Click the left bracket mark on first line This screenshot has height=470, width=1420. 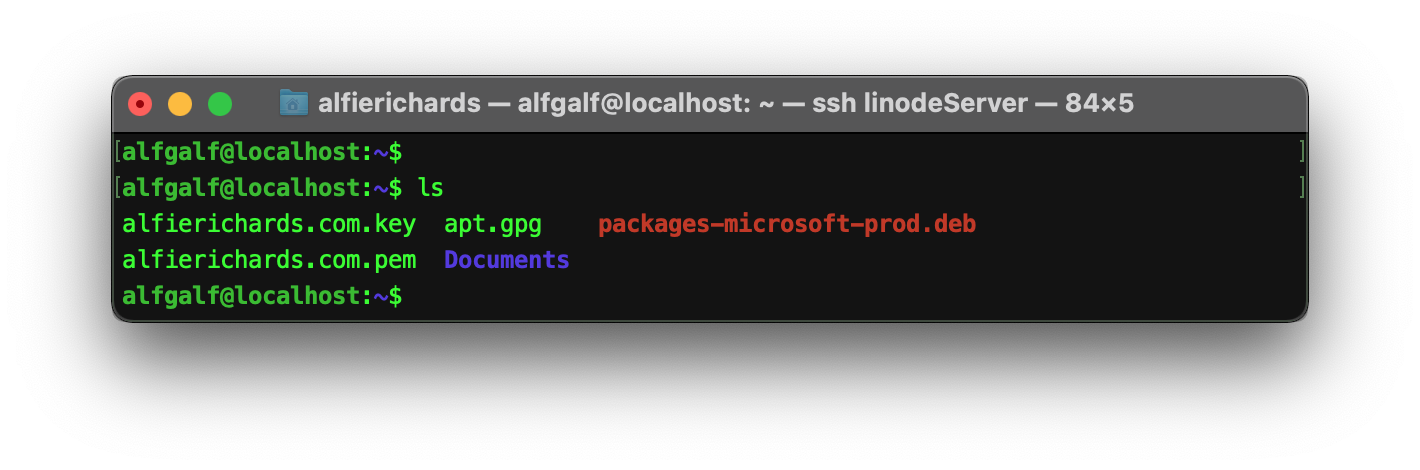118,152
